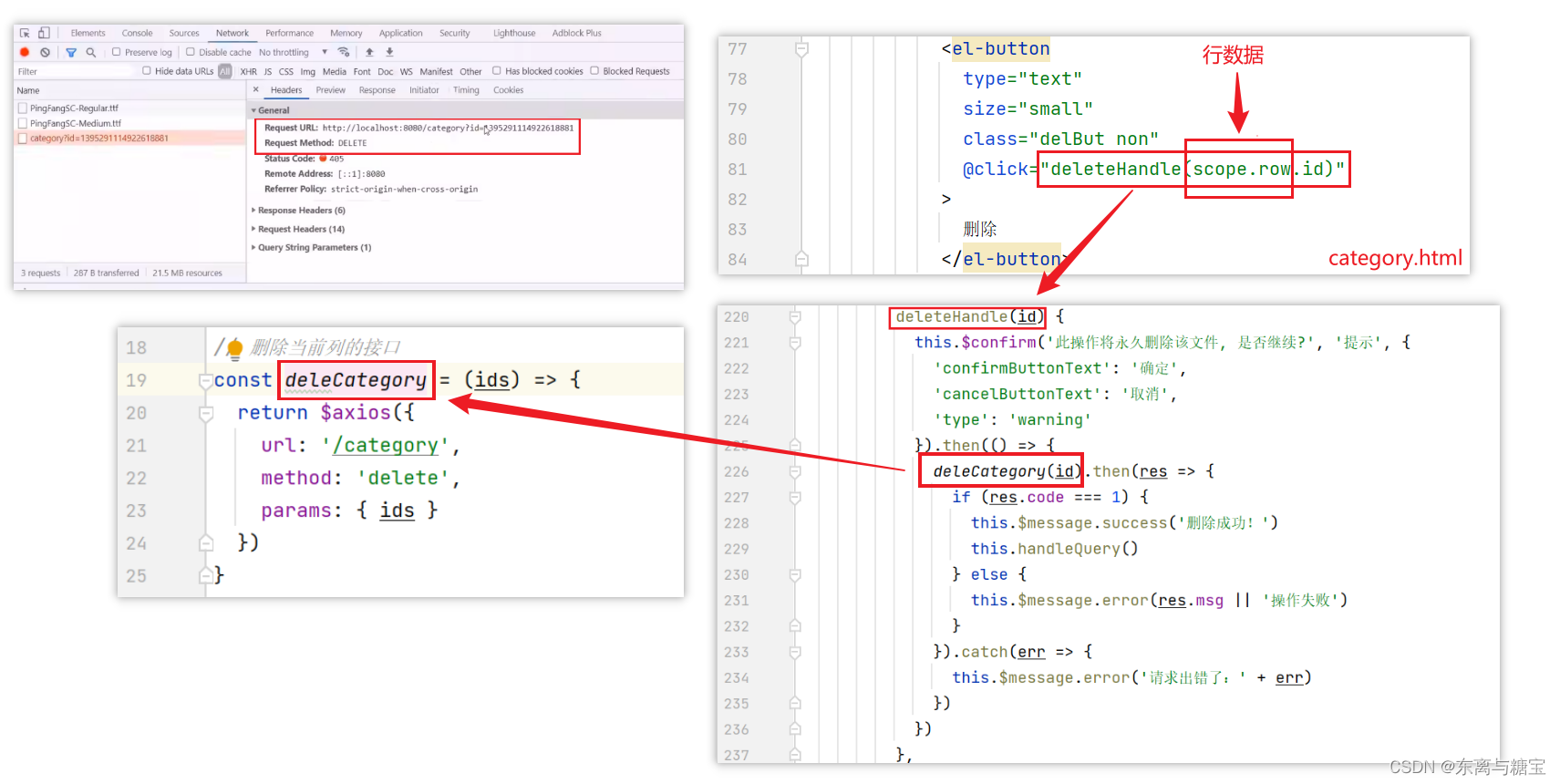This screenshot has height=784, width=1560.
Task: Select the Response tab in request details
Action: click(377, 90)
